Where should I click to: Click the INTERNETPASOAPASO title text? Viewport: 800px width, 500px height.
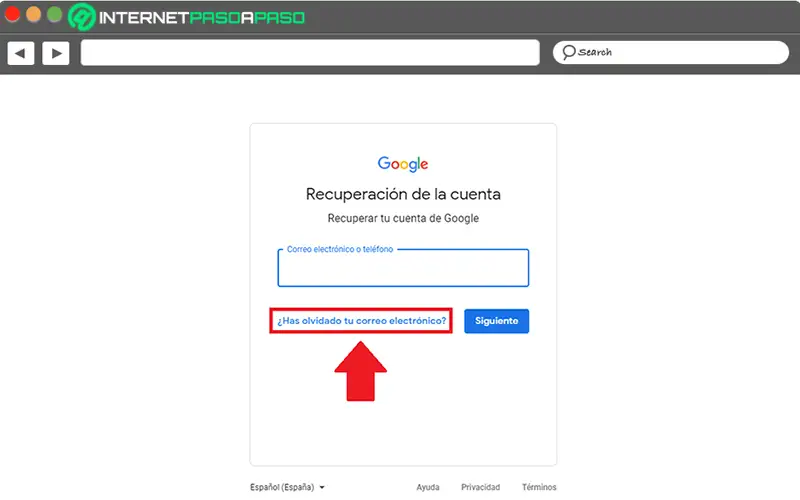(202, 18)
